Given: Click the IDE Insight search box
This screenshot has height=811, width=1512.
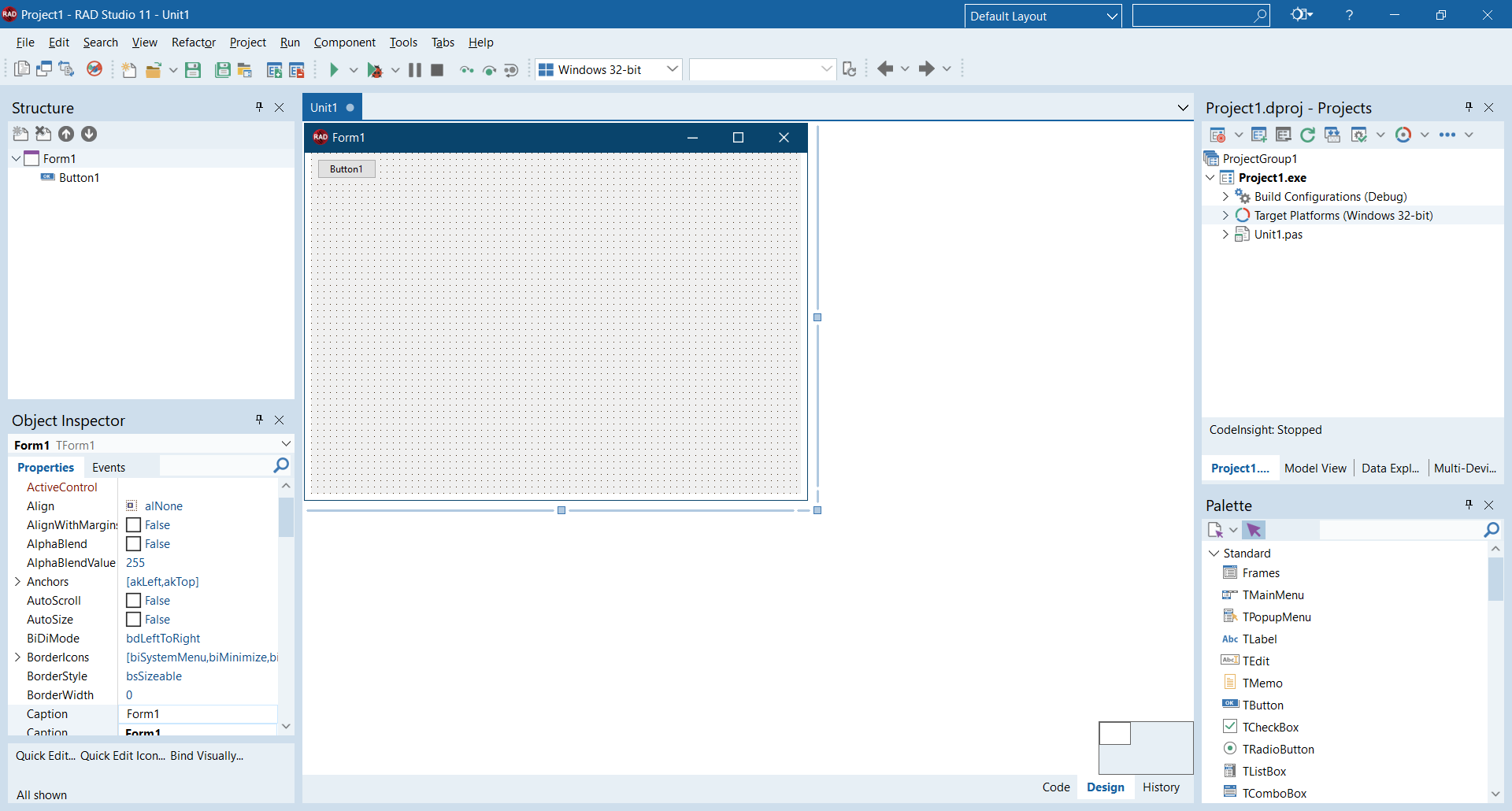Looking at the screenshot, I should (x=1201, y=15).
